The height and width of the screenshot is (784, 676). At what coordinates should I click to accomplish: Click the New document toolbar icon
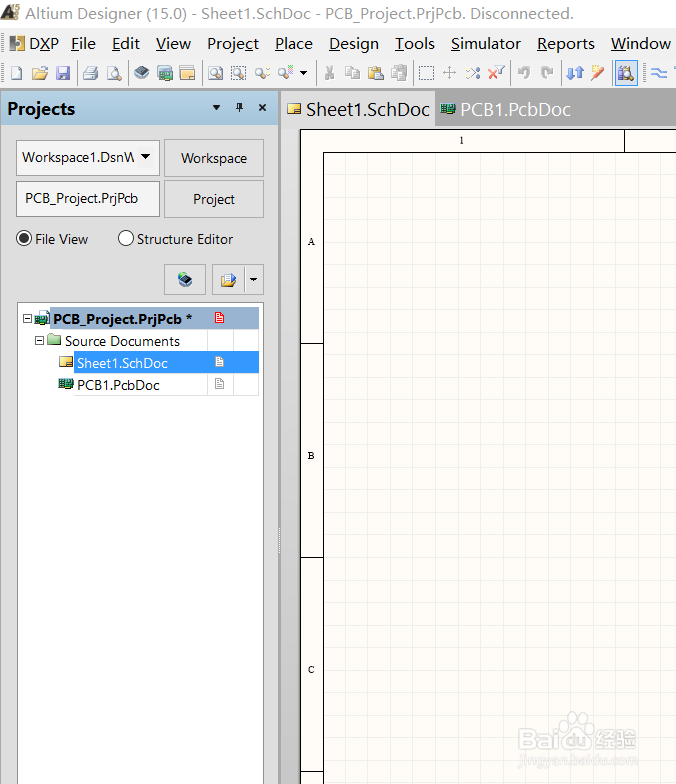click(x=16, y=74)
